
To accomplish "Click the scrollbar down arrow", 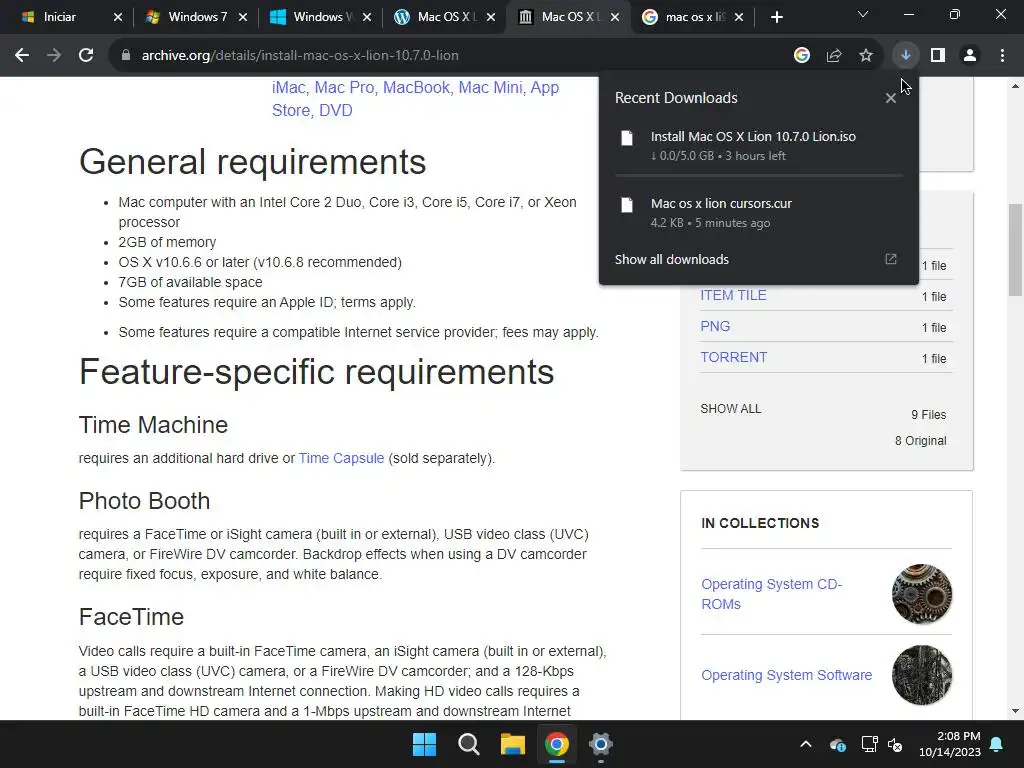I will coord(1015,711).
